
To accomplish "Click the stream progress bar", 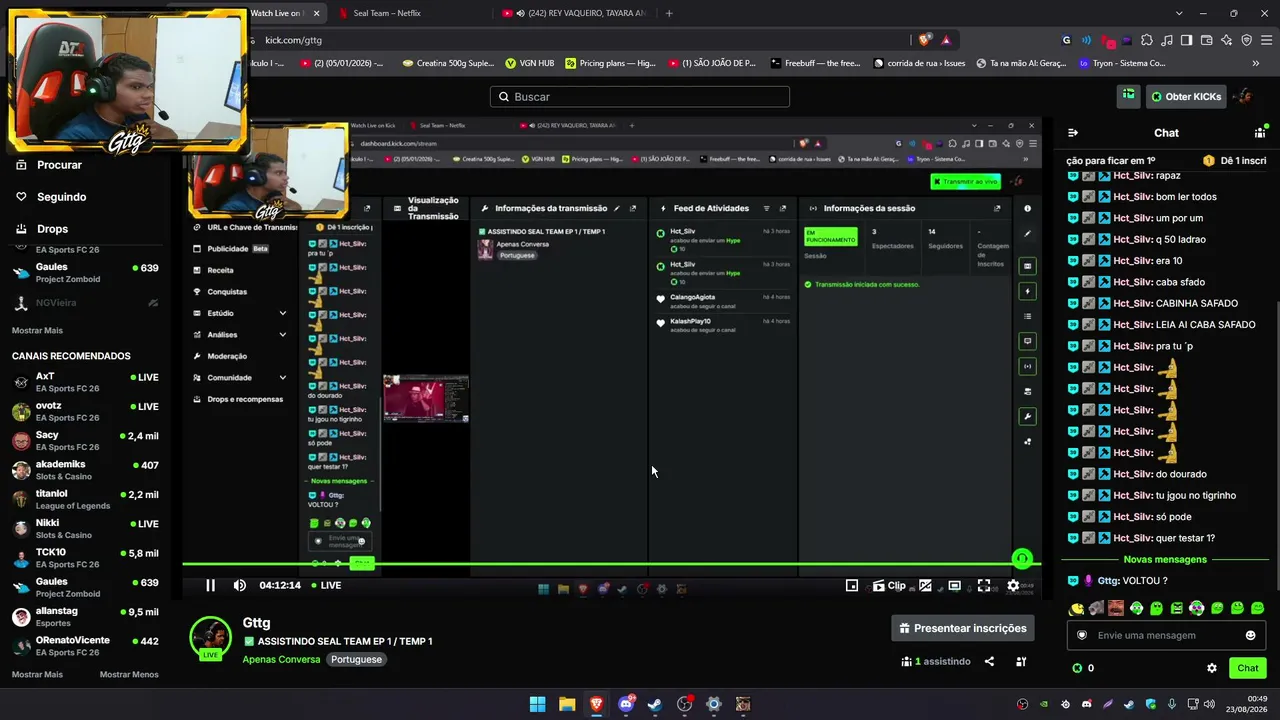I will [611, 564].
